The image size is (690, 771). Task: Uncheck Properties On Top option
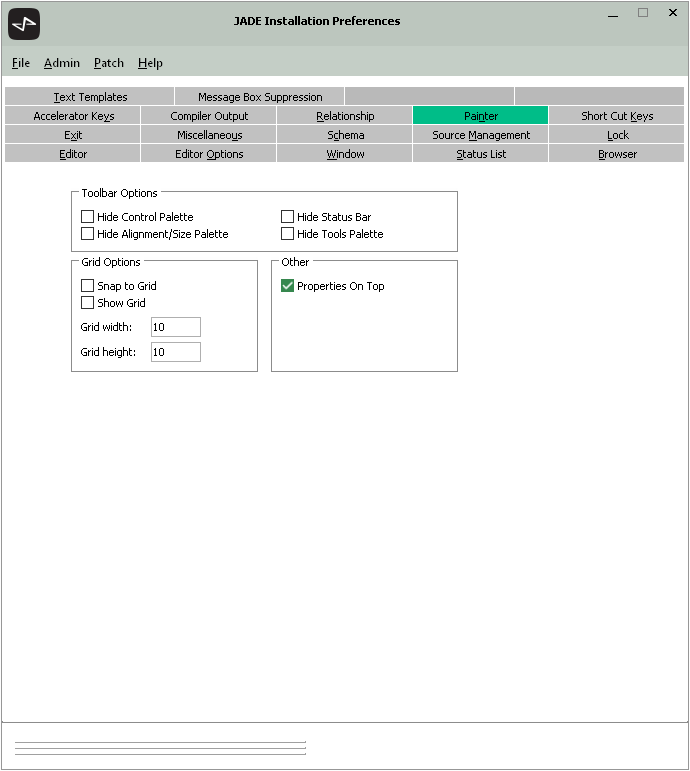click(x=288, y=286)
